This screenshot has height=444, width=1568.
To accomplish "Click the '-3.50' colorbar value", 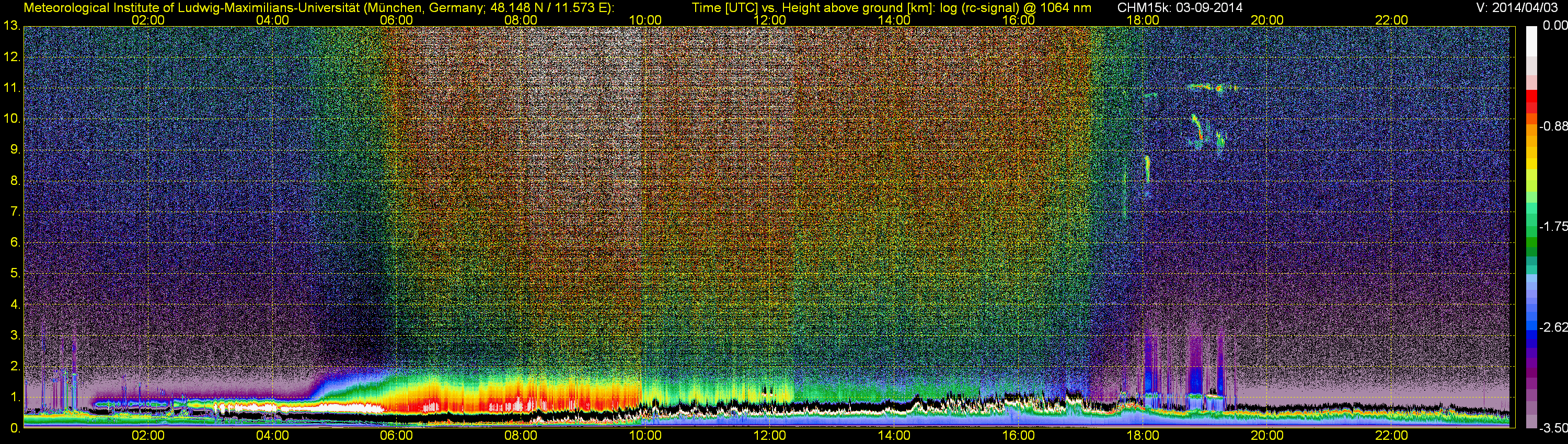I will pos(1553,428).
